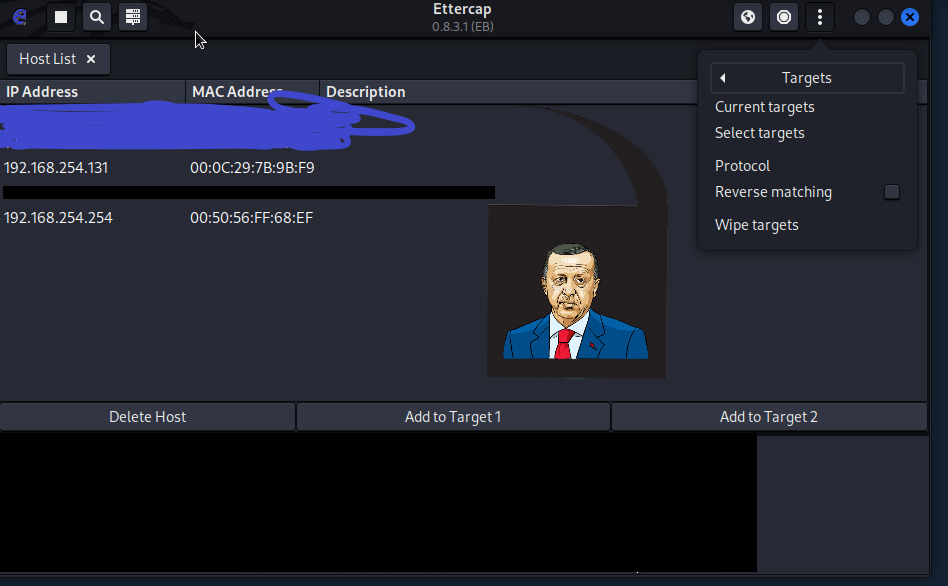Go back using the Targets menu header

[807, 78]
